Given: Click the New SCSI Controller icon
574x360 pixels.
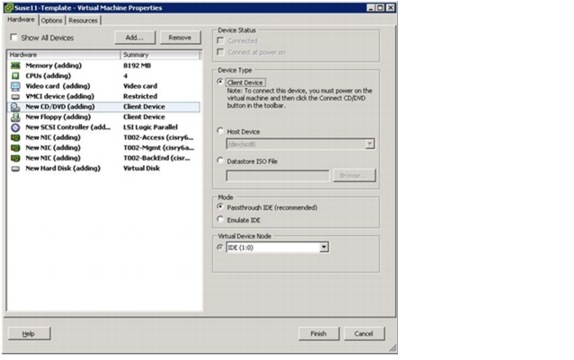Looking at the screenshot, I should [15, 127].
